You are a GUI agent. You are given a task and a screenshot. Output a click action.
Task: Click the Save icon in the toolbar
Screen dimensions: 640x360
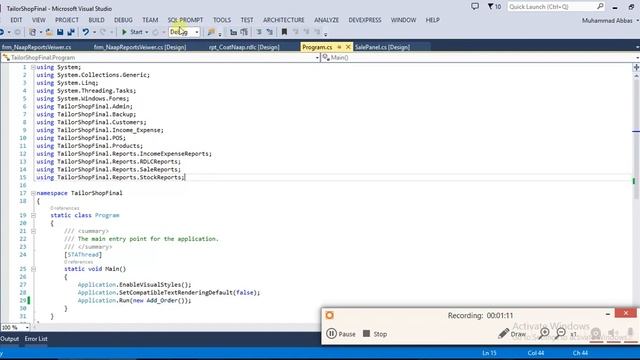pyautogui.click(x=60, y=32)
